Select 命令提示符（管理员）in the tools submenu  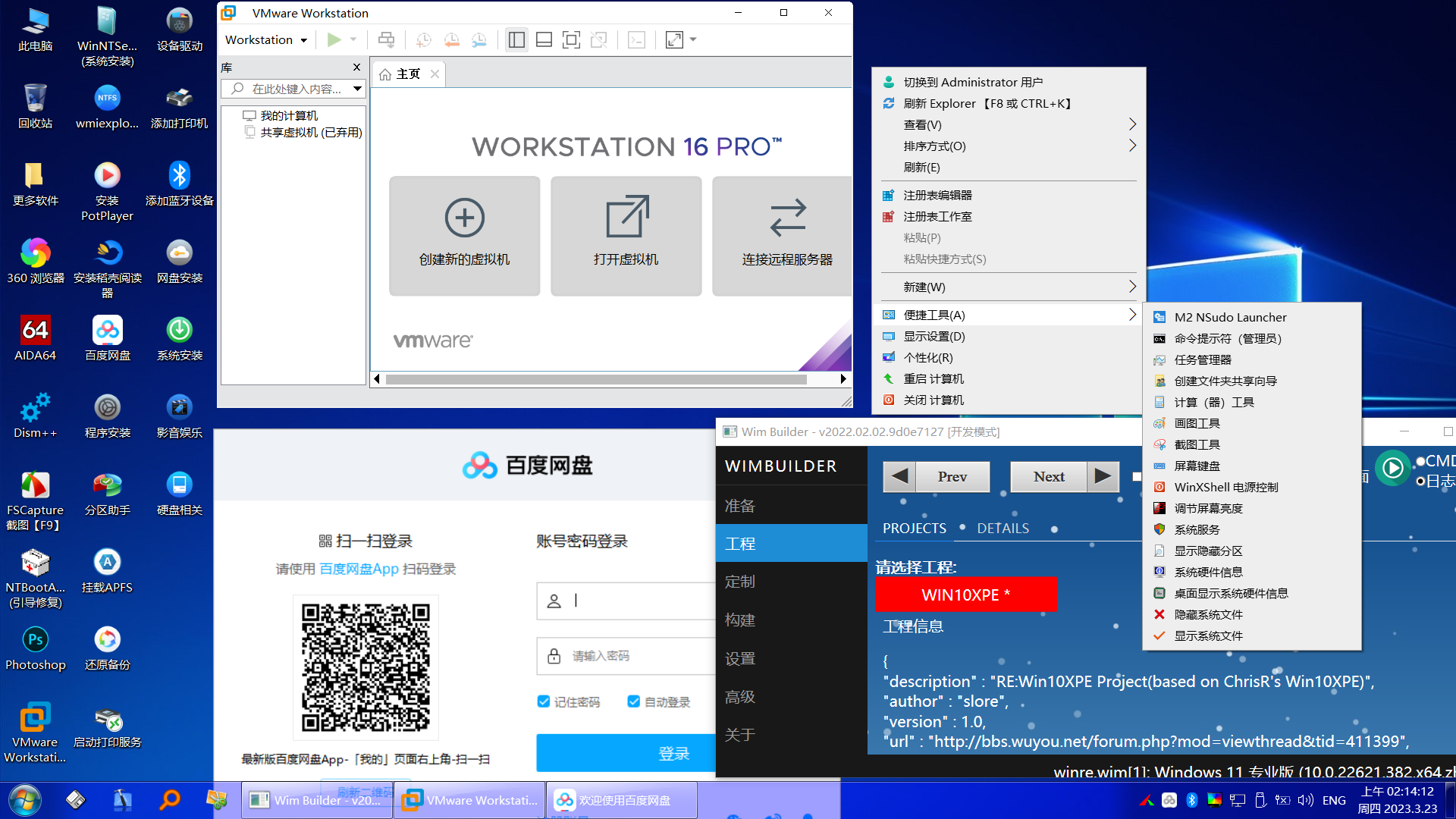tap(1252, 338)
